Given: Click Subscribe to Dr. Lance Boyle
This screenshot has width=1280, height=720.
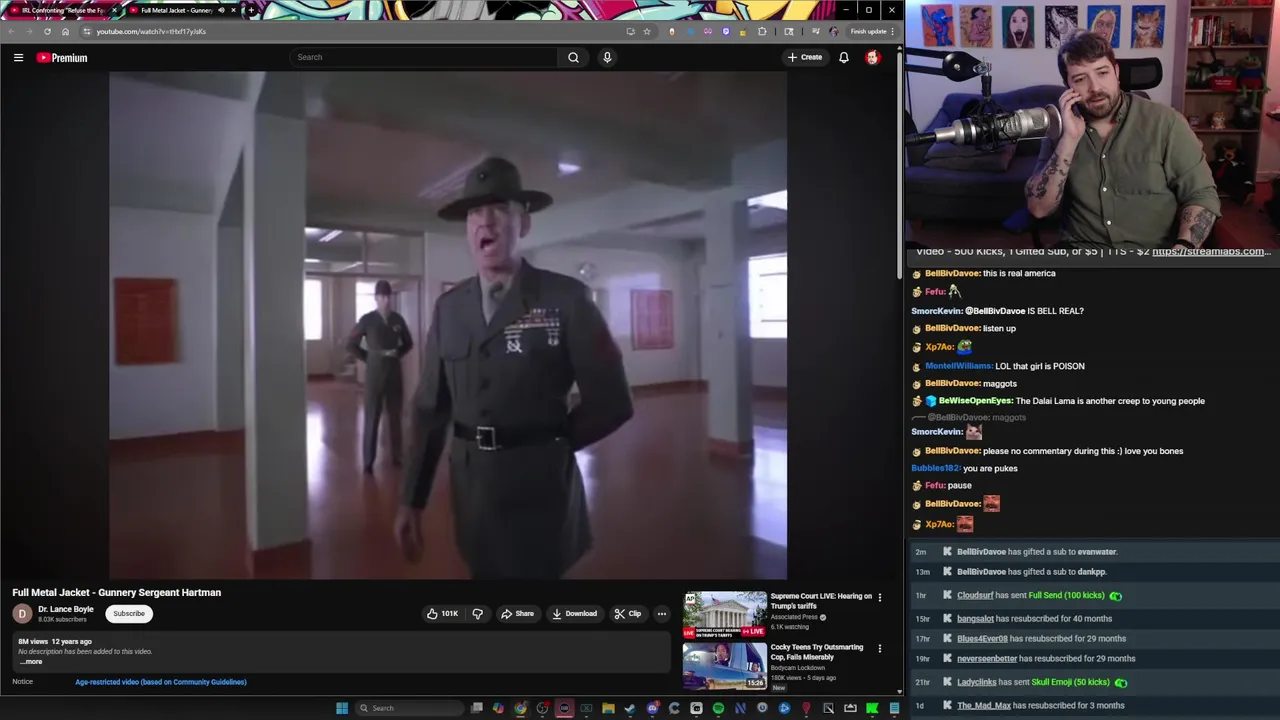Looking at the screenshot, I should (129, 614).
